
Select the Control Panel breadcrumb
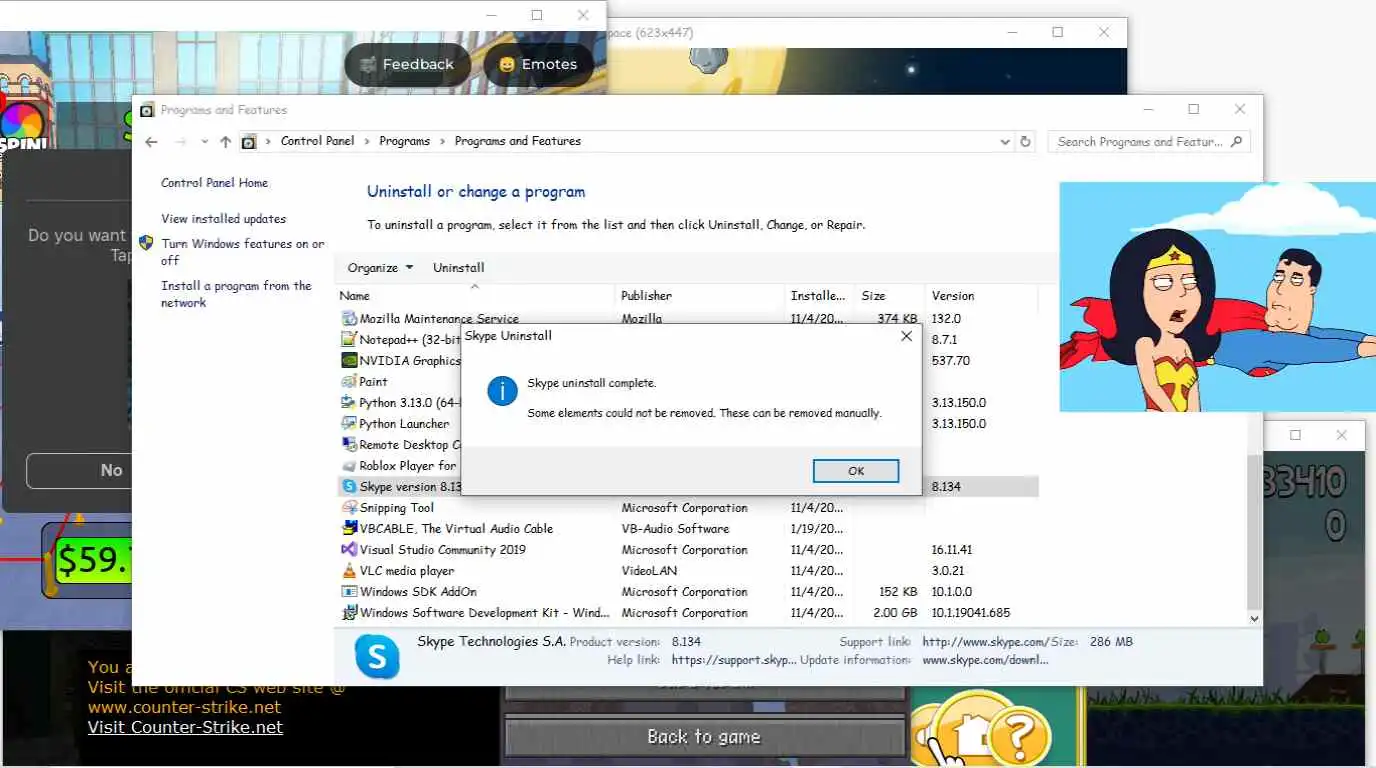point(317,141)
